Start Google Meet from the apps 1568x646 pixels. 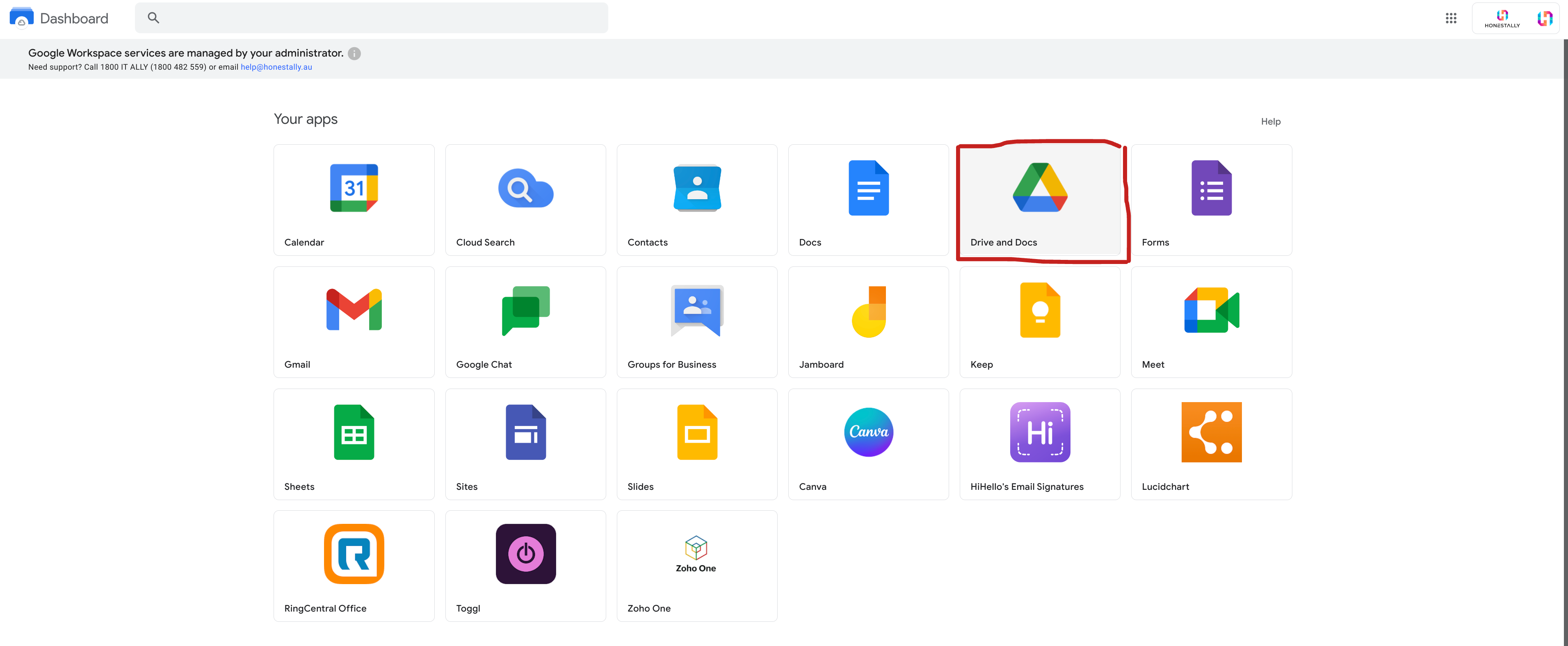[x=1211, y=310]
